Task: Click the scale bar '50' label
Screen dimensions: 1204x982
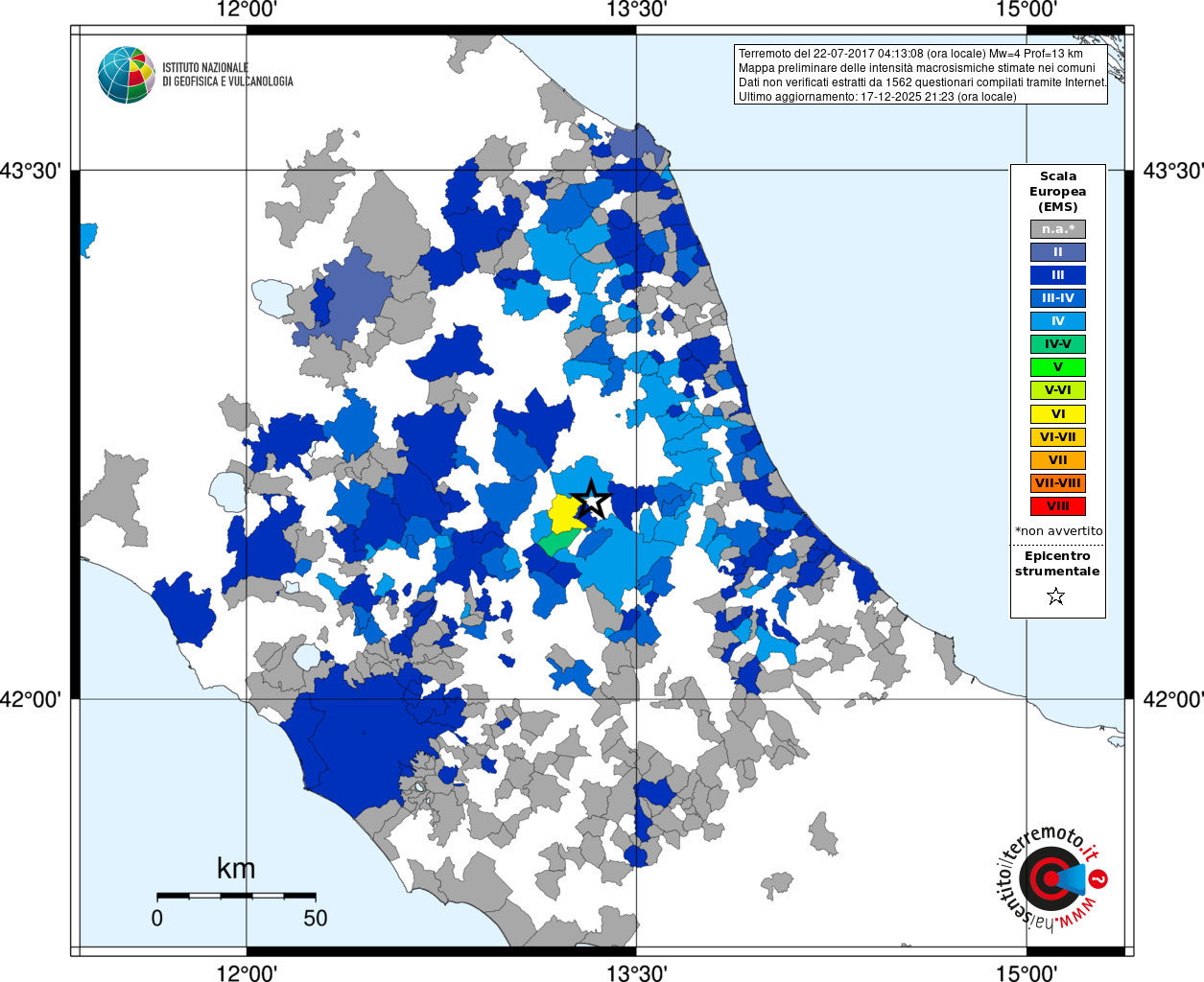Action: (x=316, y=918)
